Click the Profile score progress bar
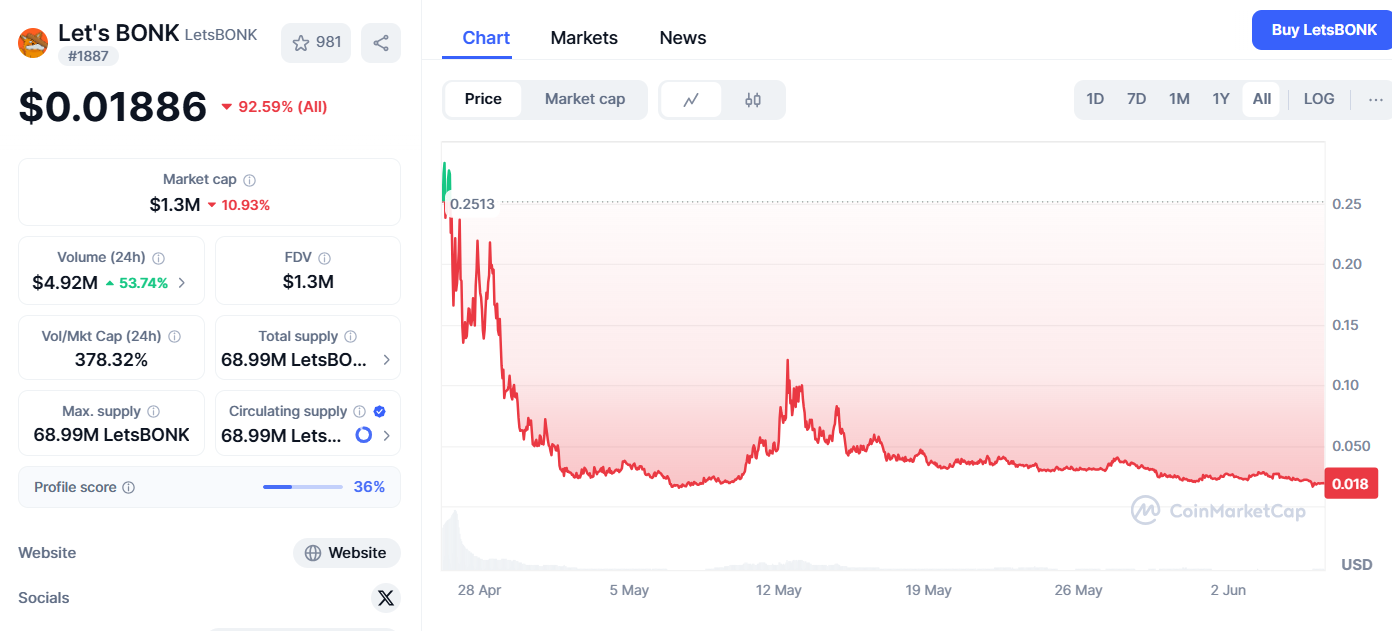This screenshot has height=631, width=1392. [303, 487]
